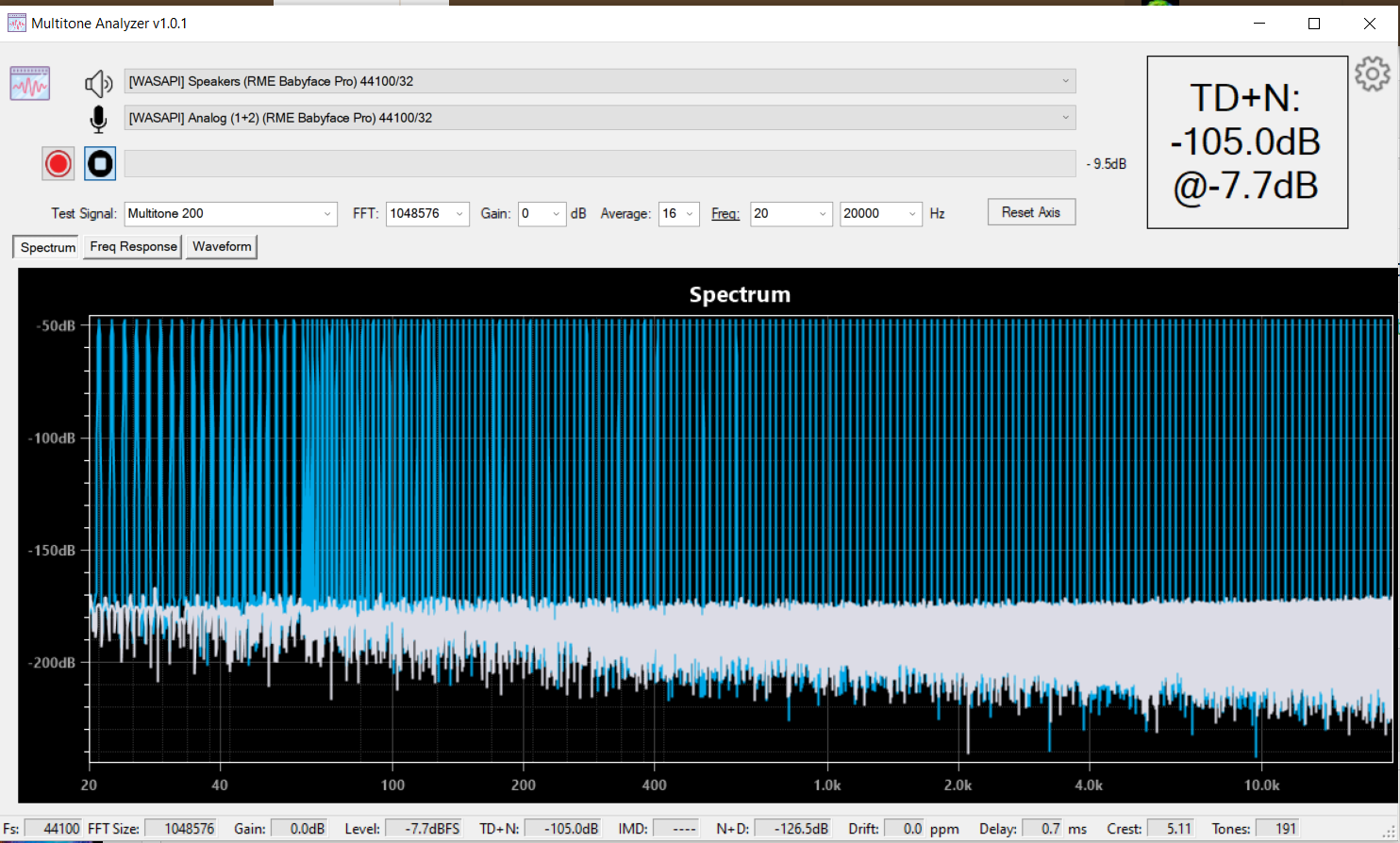Click the -9.5dB level readout text
The width and height of the screenshot is (1400, 843).
coord(1106,164)
